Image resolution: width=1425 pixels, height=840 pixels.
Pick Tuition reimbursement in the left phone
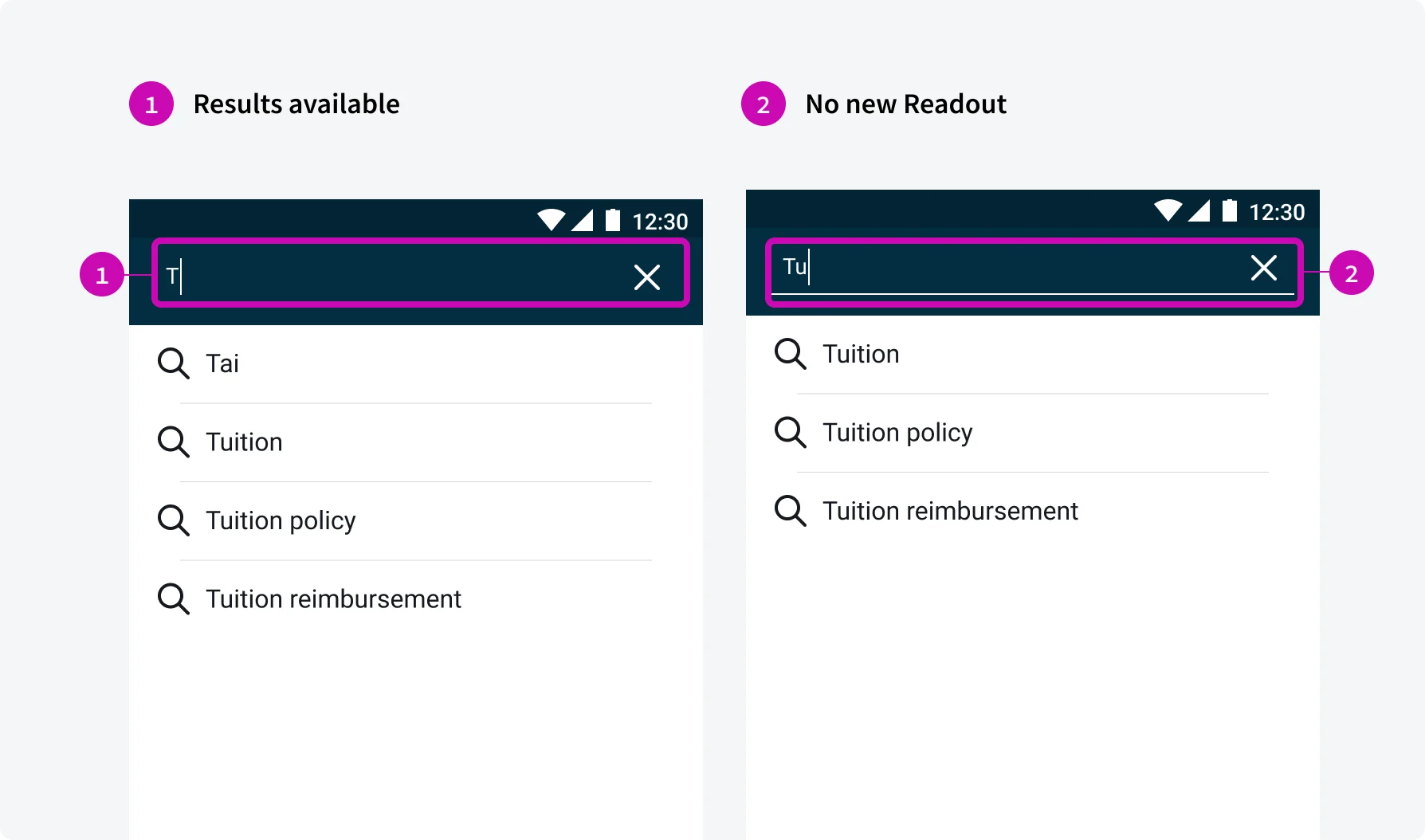tap(333, 599)
